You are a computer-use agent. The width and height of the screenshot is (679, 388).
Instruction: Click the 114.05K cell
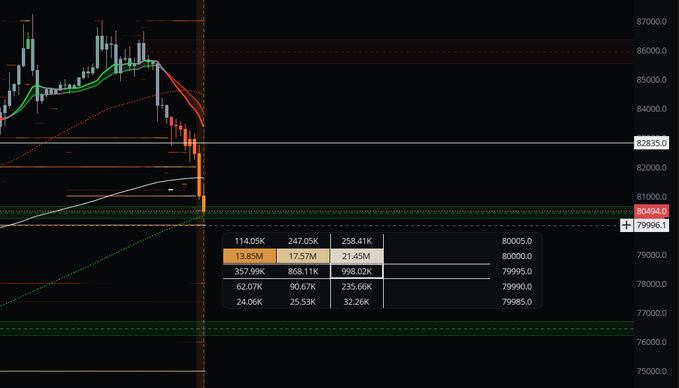point(249,241)
